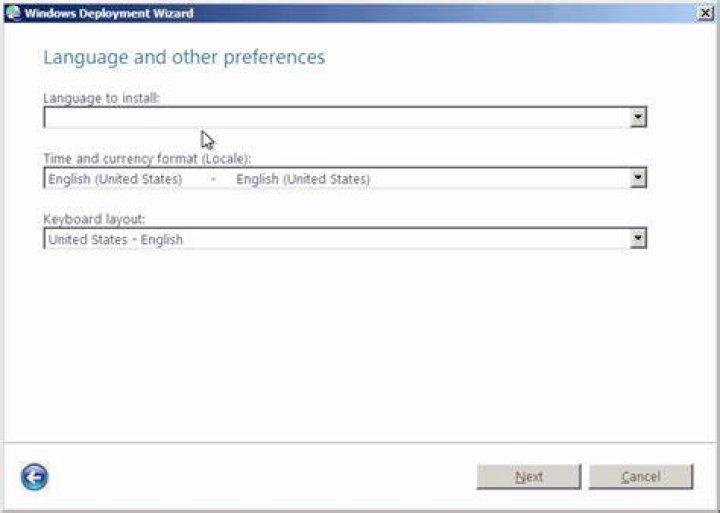Click the Time and currency format (Locale) label
Image resolution: width=720 pixels, height=513 pixels.
[147, 158]
